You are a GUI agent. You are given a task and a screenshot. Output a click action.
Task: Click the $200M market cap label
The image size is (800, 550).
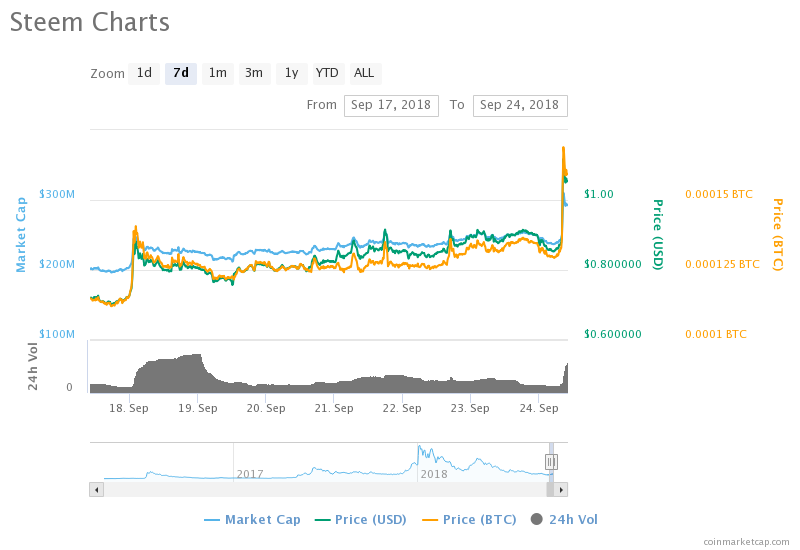[57, 264]
